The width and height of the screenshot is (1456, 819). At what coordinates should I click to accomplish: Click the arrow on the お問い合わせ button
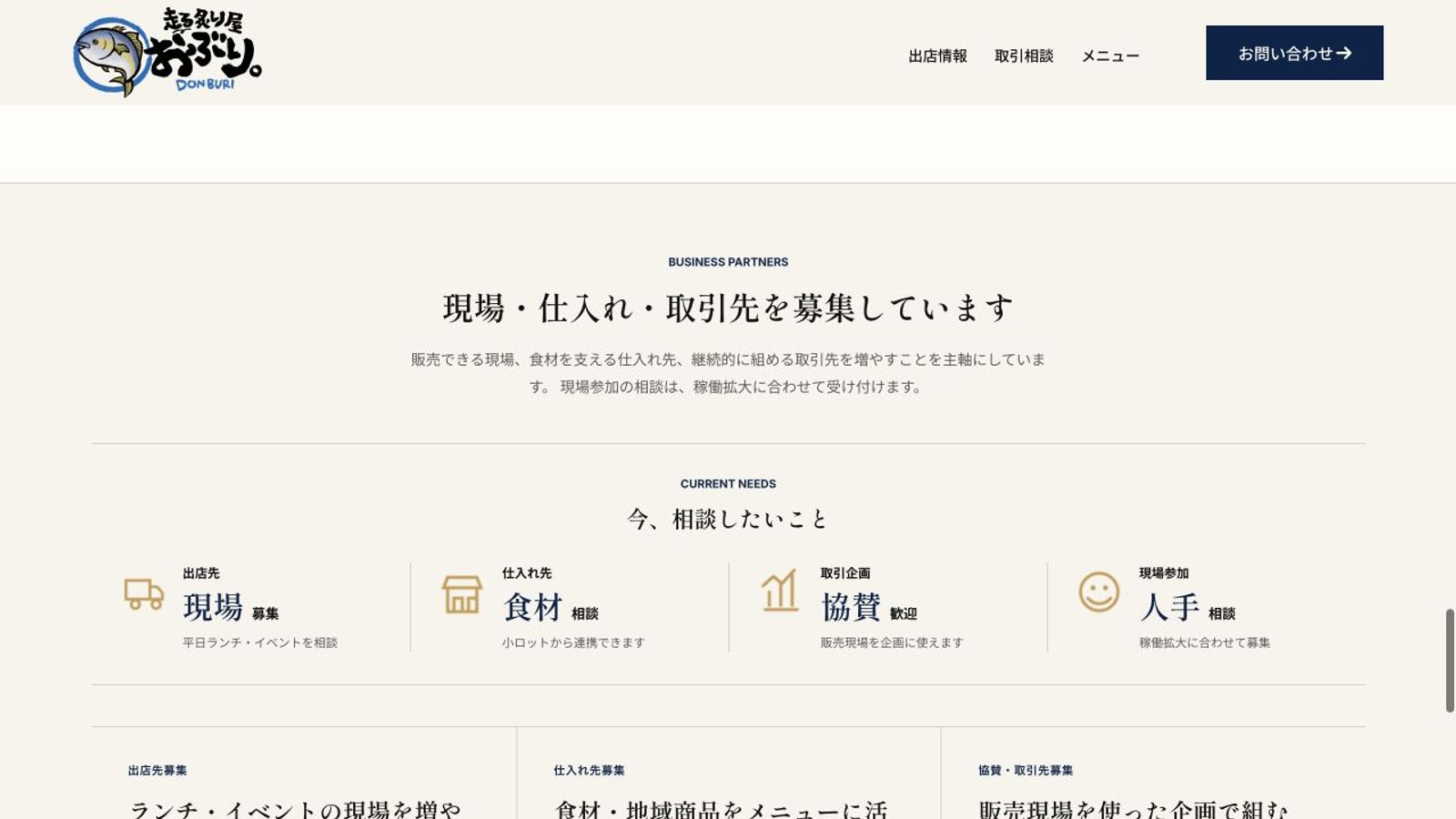(x=1344, y=54)
